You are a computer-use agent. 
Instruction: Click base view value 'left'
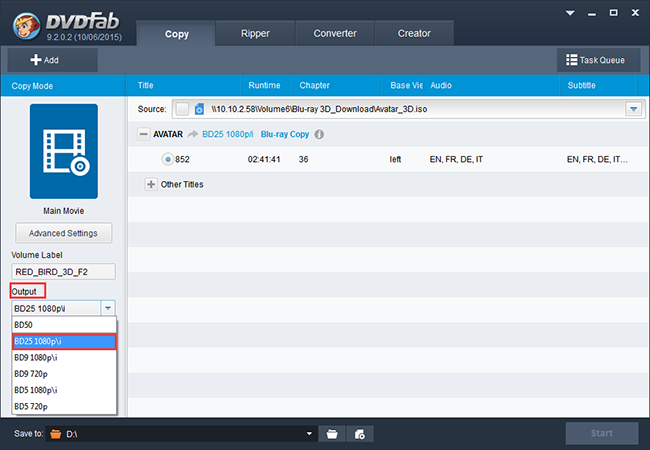point(395,160)
